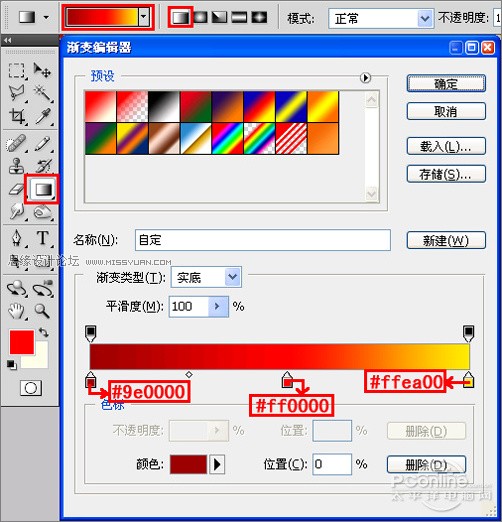Open the tool preset picker arrow
502x522 pixels.
point(46,17)
